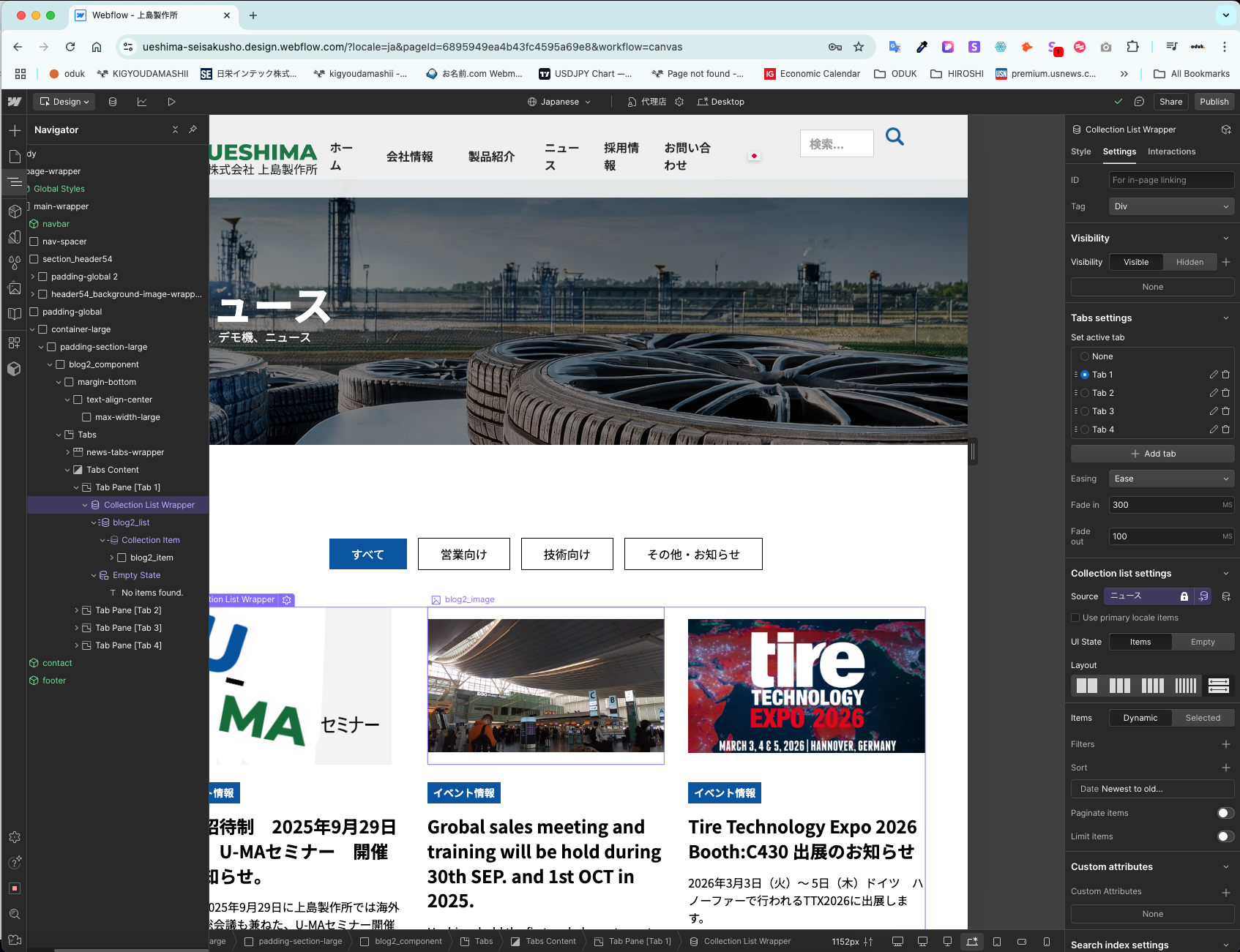The image size is (1240, 952).
Task: Select the 営業向け news tab
Action: click(x=464, y=554)
